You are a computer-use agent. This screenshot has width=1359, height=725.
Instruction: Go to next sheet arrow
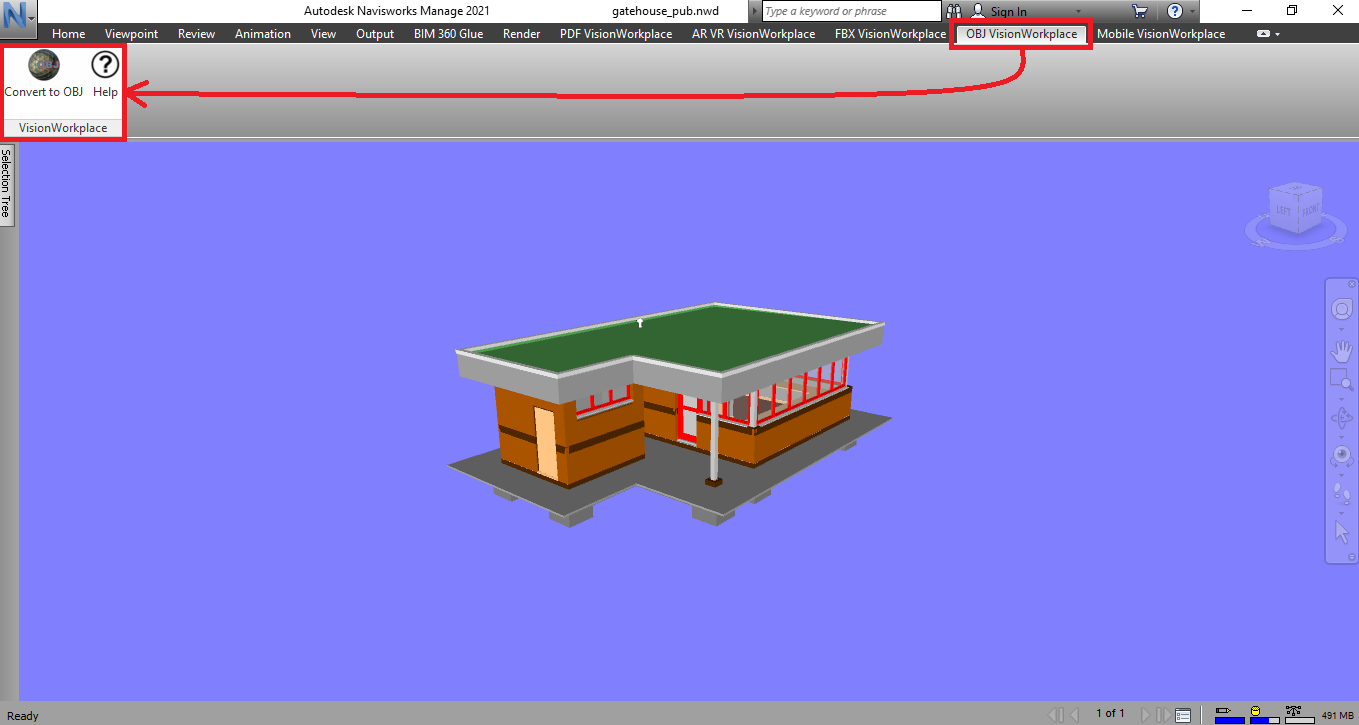(x=1145, y=715)
